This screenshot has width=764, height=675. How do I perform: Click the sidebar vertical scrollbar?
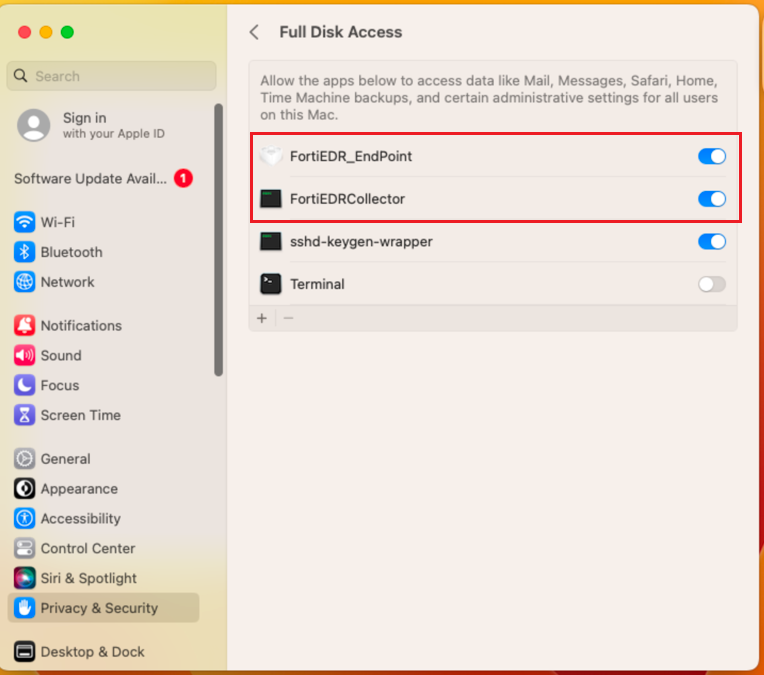click(x=218, y=240)
